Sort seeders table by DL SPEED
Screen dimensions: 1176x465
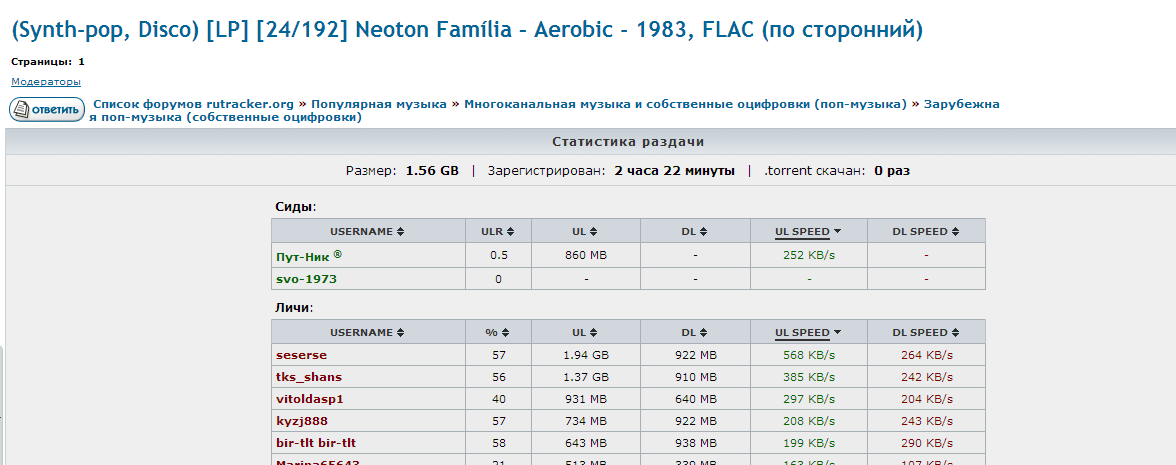(926, 232)
